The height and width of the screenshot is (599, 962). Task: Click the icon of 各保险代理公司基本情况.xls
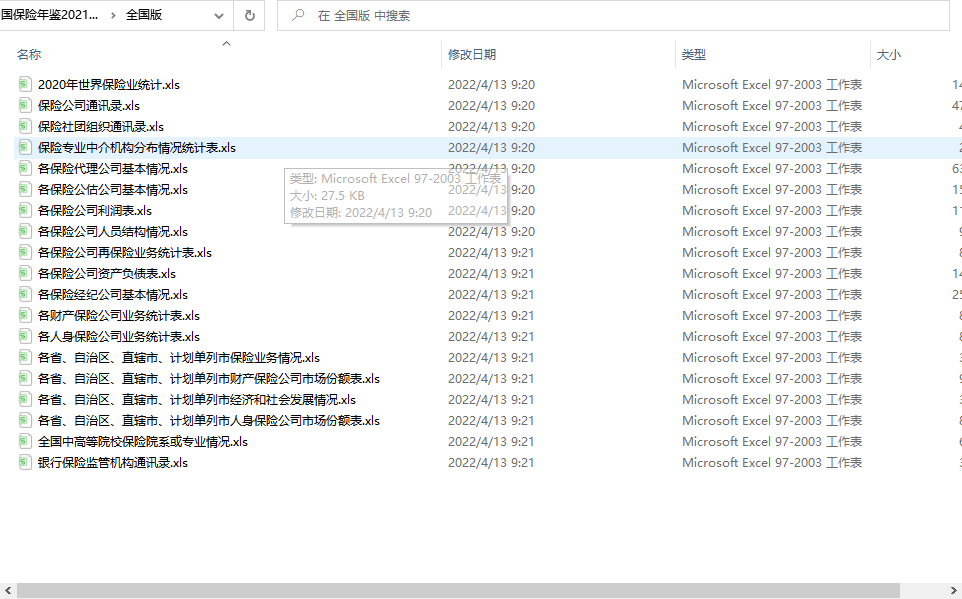pyautogui.click(x=25, y=168)
